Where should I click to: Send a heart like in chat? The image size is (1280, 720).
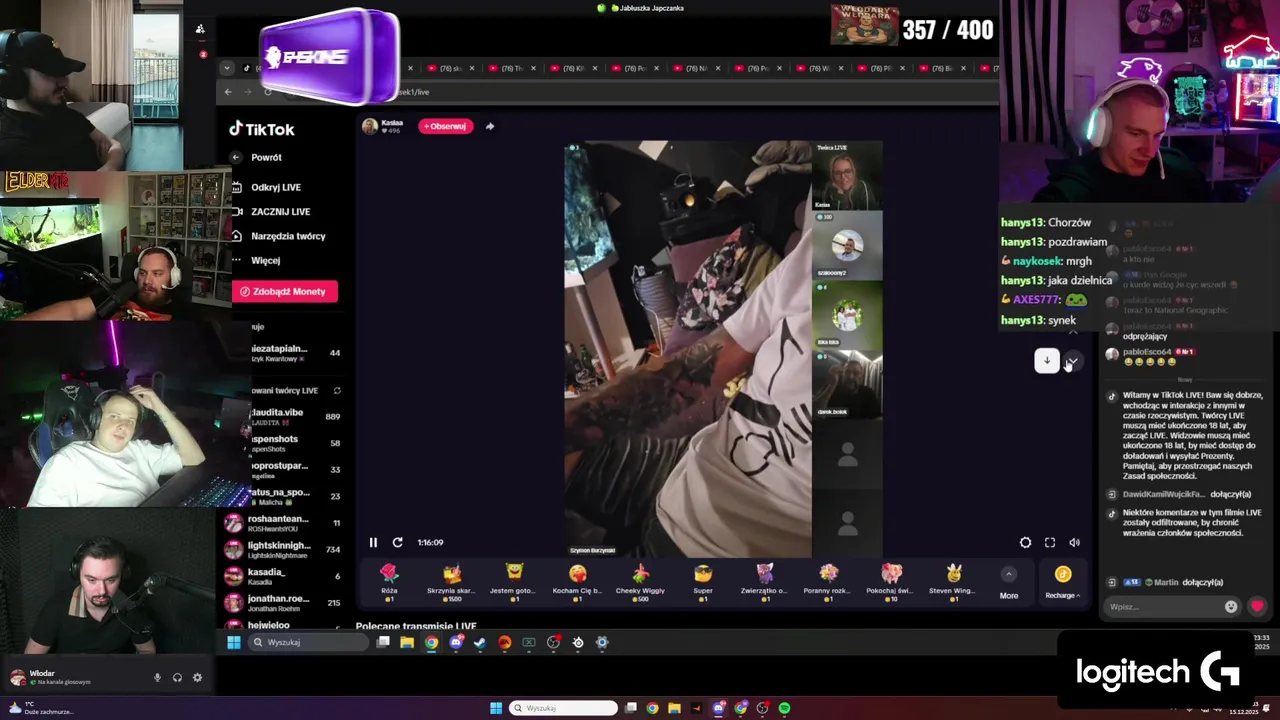point(1257,606)
